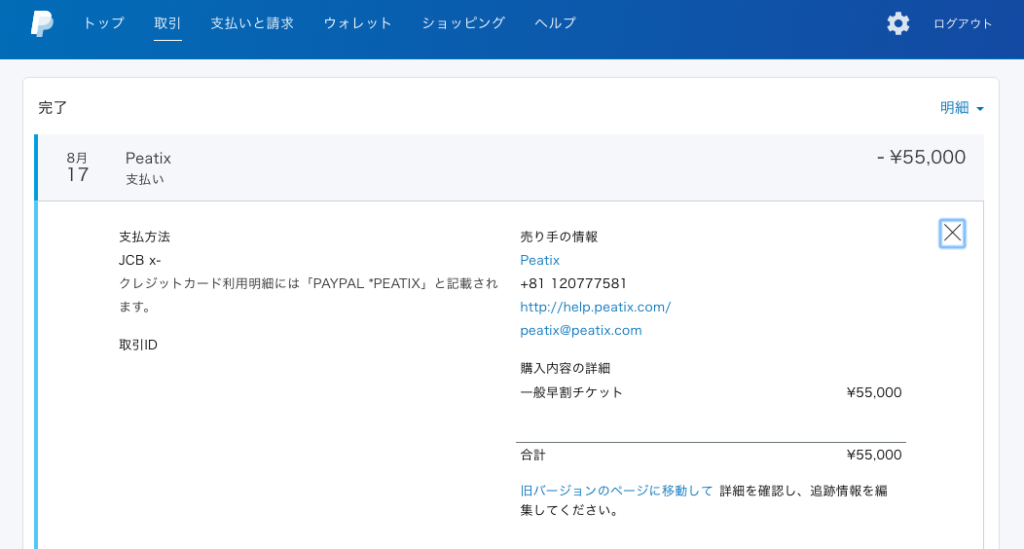This screenshot has width=1024, height=549.
Task: Close the transaction details with X
Action: click(x=952, y=233)
